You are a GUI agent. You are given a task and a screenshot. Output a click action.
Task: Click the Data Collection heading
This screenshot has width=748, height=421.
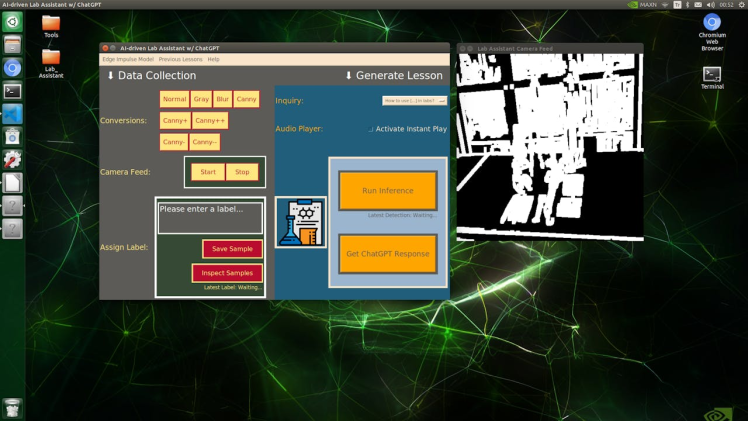(151, 75)
